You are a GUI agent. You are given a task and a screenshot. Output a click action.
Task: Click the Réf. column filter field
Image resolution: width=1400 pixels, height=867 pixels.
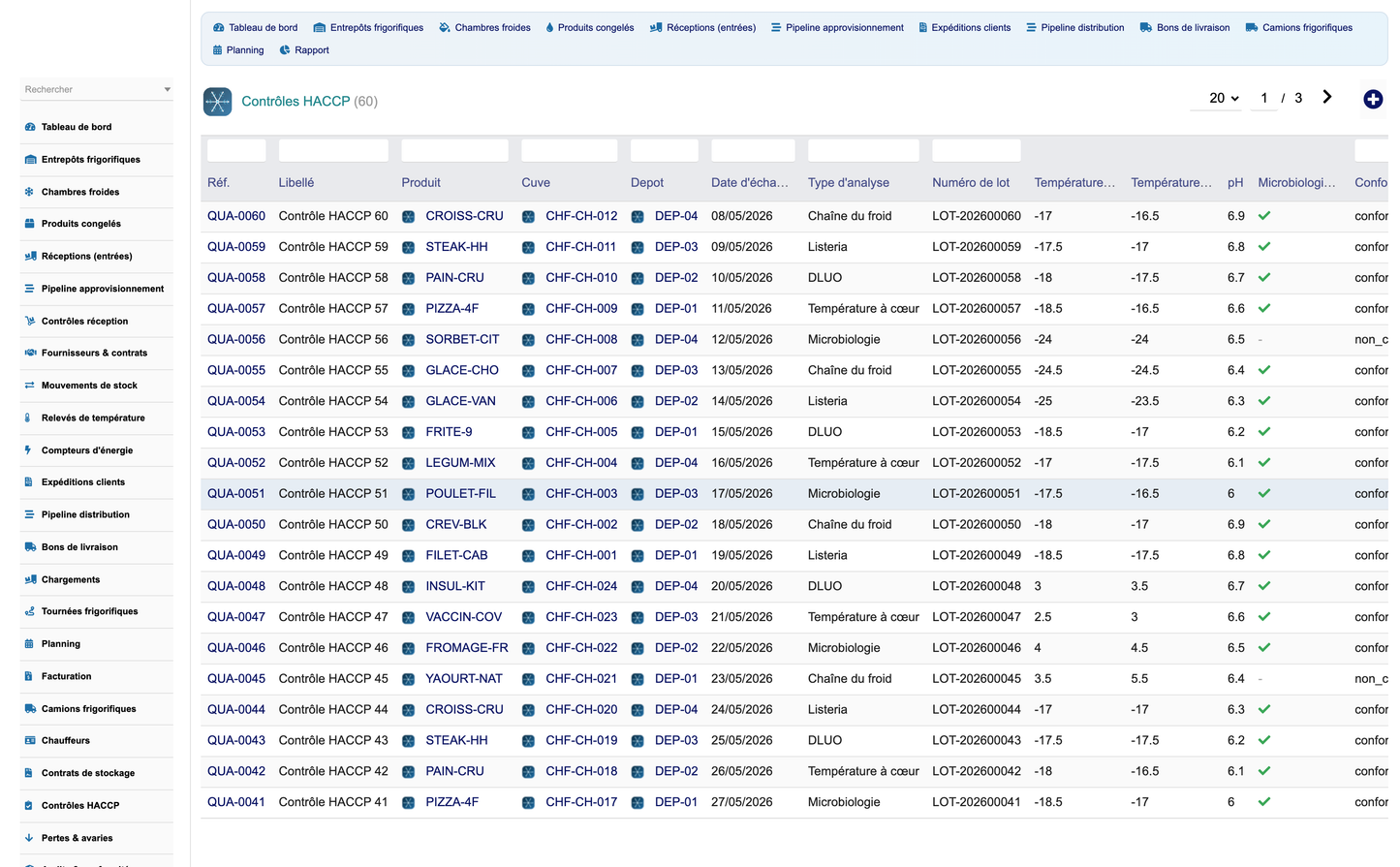point(236,150)
